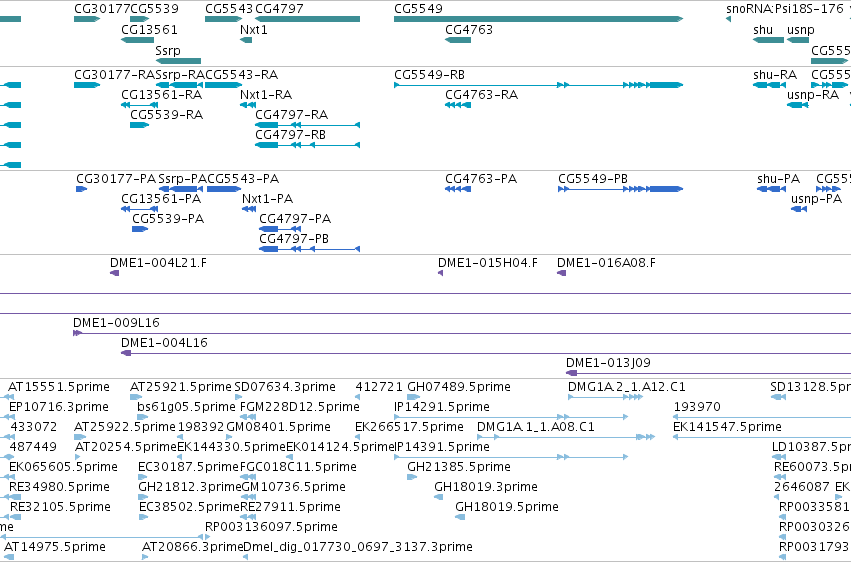Select transcript Nxt1-RA
The image size is (851, 562).
coord(248,105)
